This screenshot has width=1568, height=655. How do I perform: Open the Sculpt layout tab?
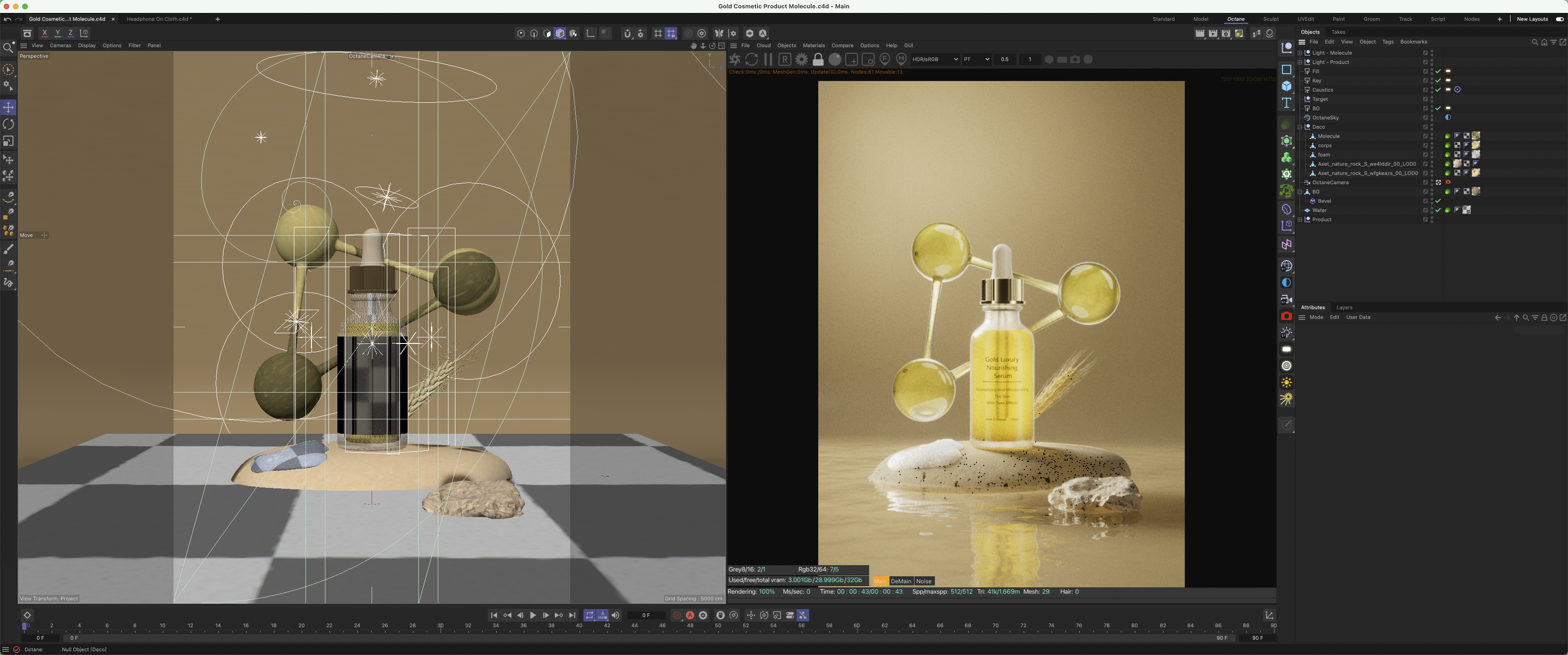pyautogui.click(x=1270, y=19)
